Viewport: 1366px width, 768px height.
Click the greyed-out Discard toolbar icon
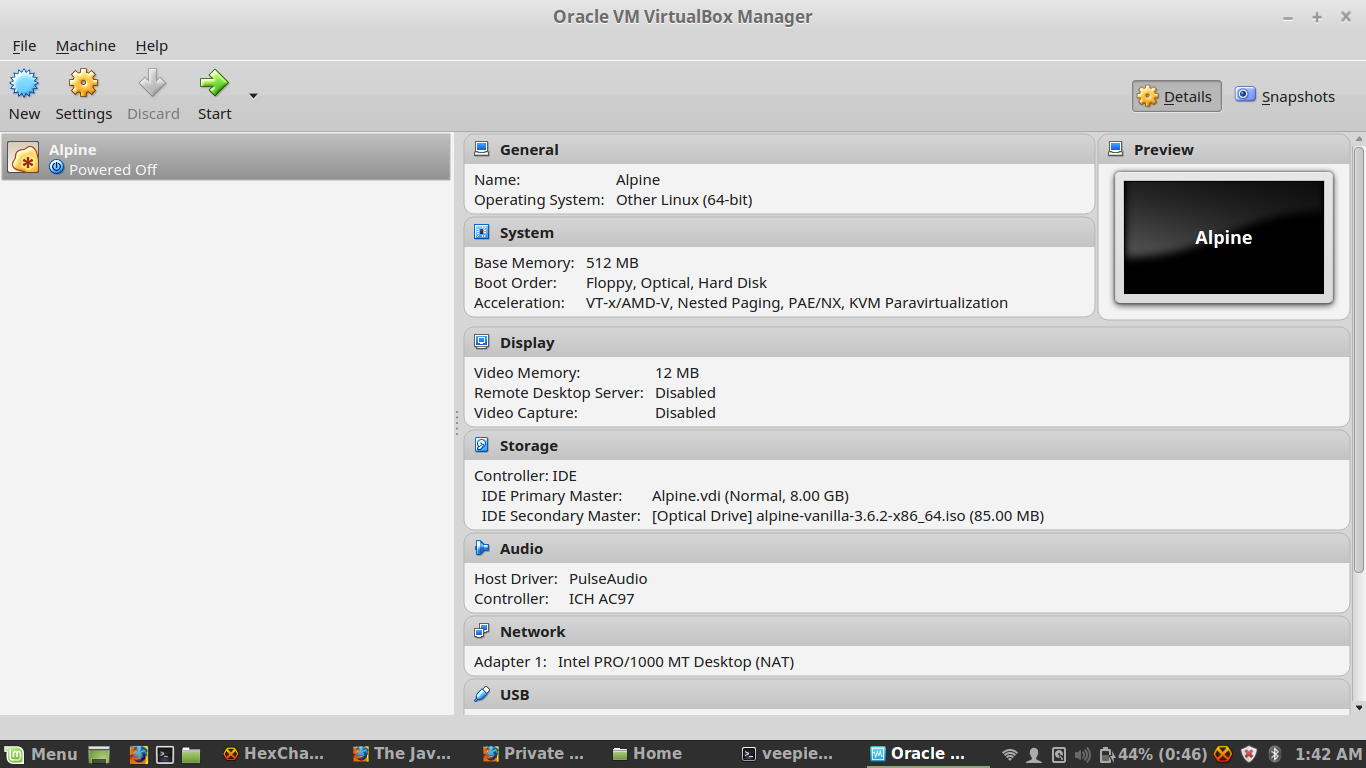point(152,83)
